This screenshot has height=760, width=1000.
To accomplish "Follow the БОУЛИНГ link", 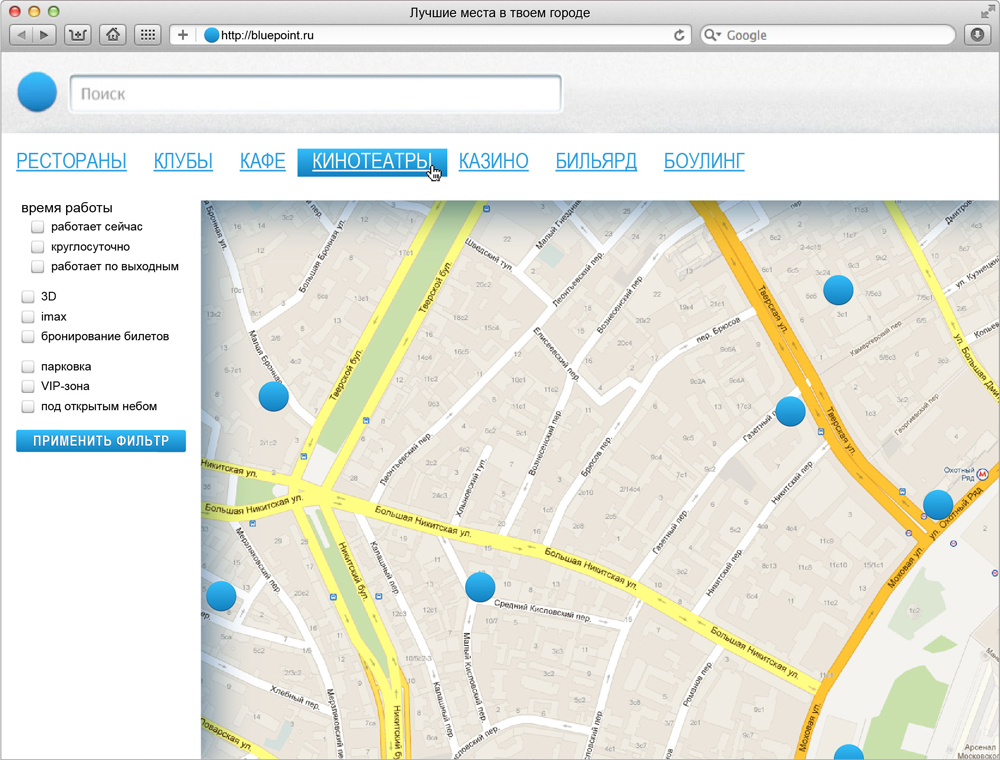I will (704, 161).
